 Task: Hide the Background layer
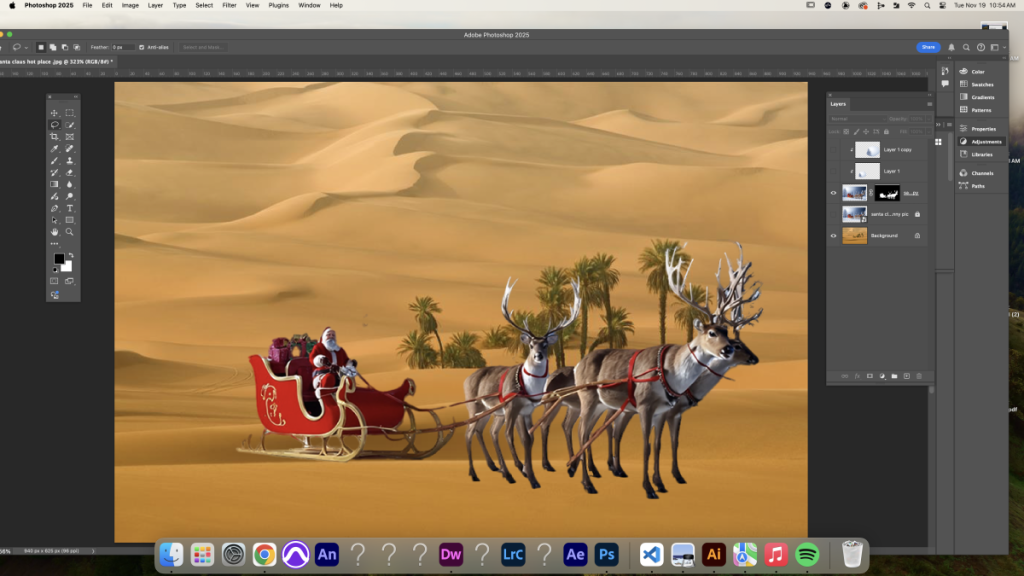(x=833, y=236)
